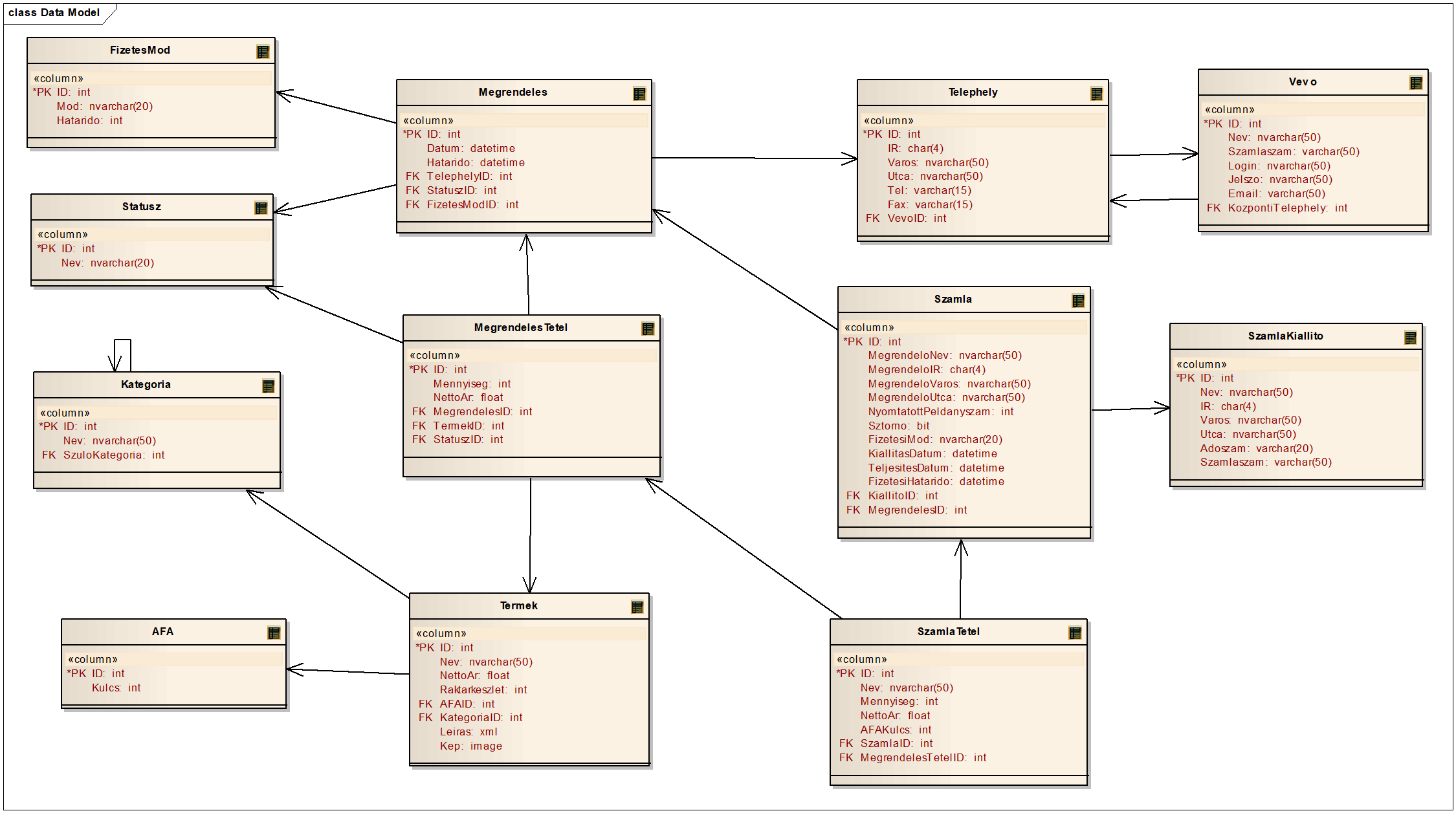Select 'FK SzuloKategoria: int' in Kategoria
The image size is (1456, 813).
point(104,455)
